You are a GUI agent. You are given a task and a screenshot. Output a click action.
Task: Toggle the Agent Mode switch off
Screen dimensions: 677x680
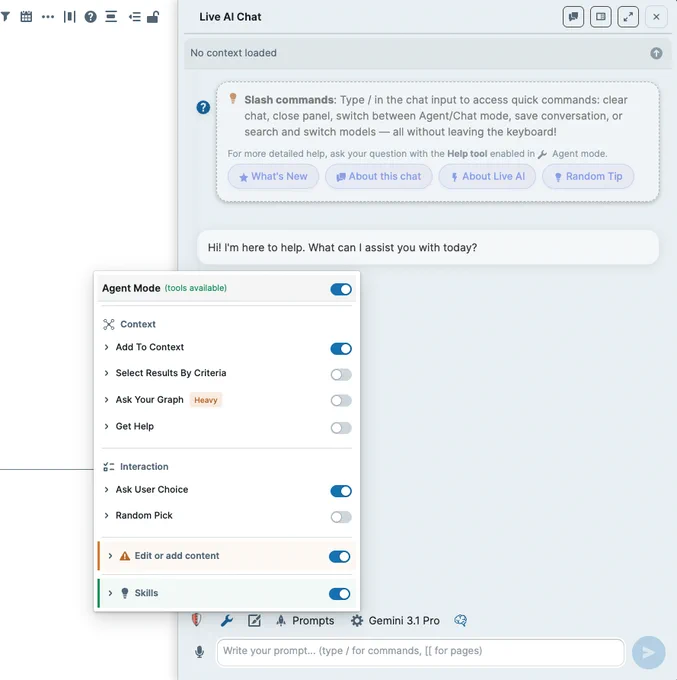point(341,289)
